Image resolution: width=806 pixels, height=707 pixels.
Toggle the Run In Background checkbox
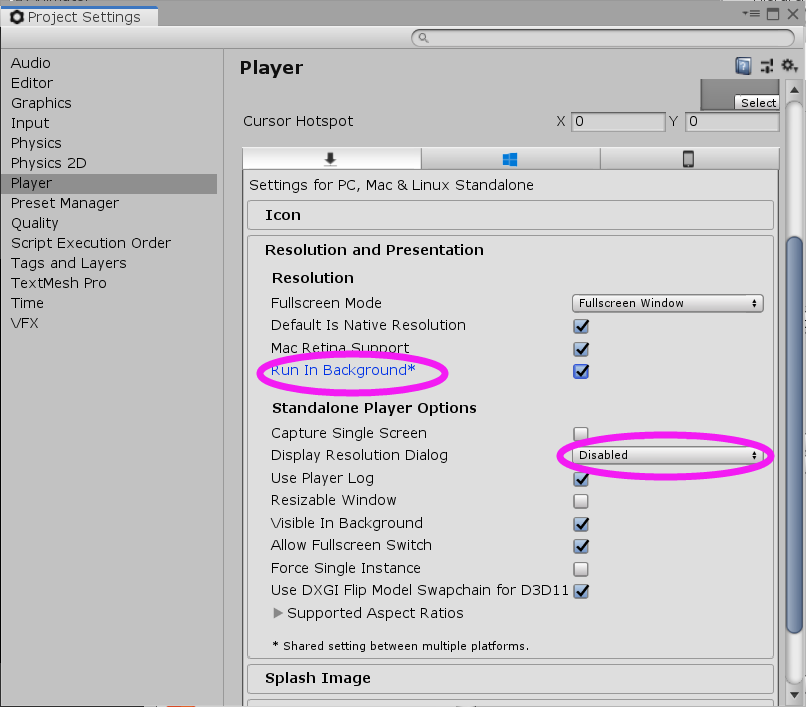[581, 371]
